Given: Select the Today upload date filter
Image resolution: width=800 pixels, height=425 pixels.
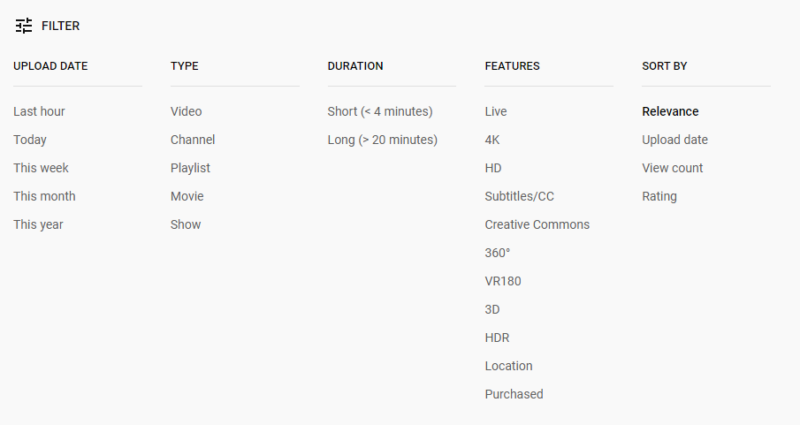Looking at the screenshot, I should [x=30, y=140].
